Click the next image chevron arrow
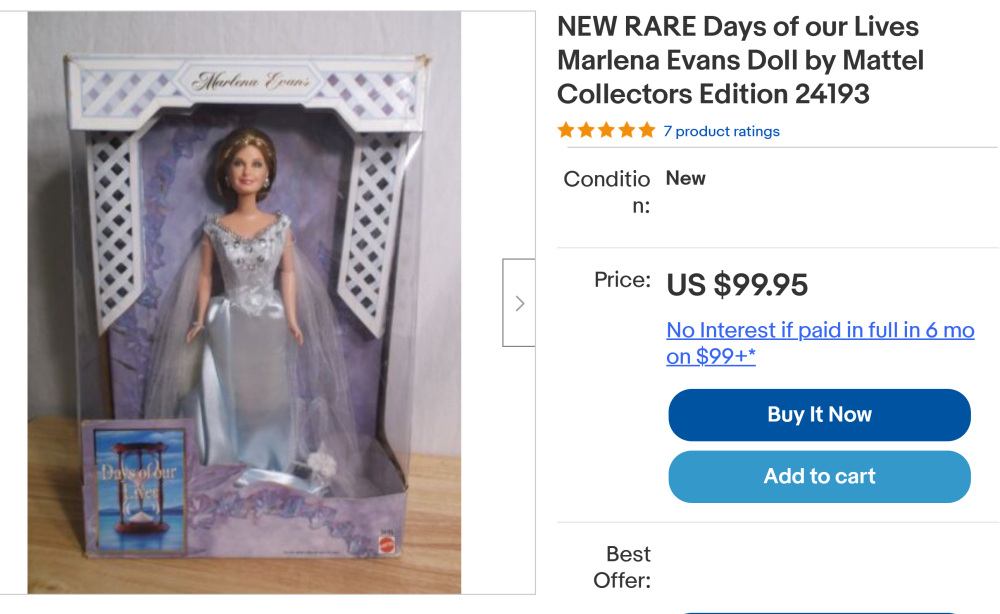 (x=519, y=303)
